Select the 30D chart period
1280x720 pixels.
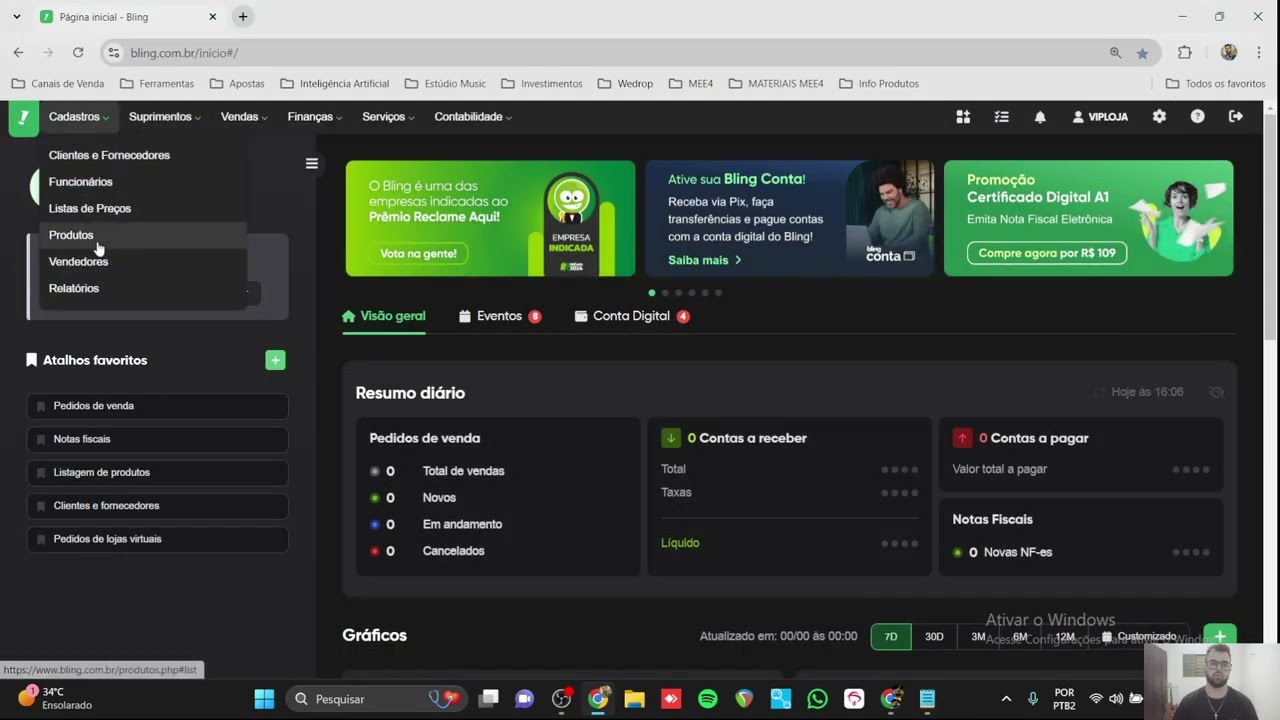coord(934,637)
